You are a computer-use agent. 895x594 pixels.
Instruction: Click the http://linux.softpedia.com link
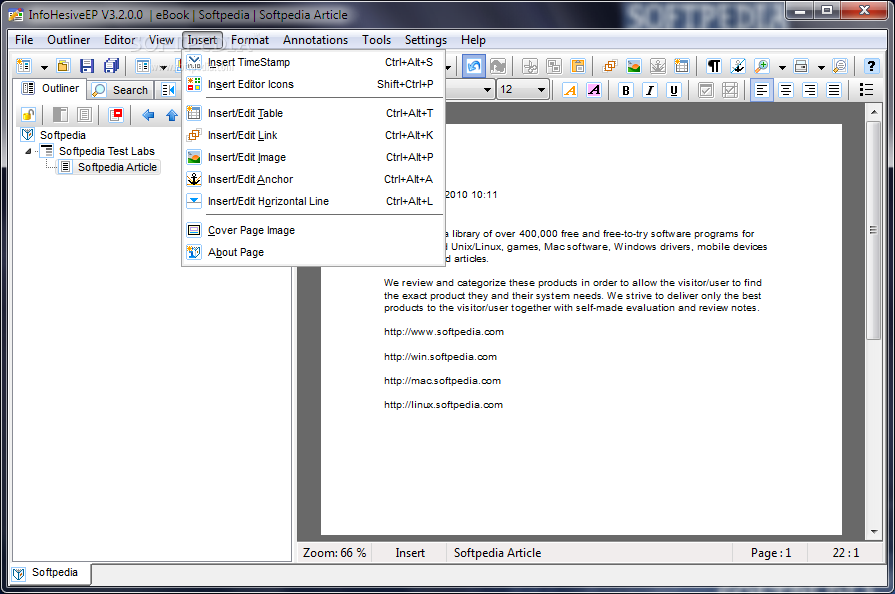[443, 405]
